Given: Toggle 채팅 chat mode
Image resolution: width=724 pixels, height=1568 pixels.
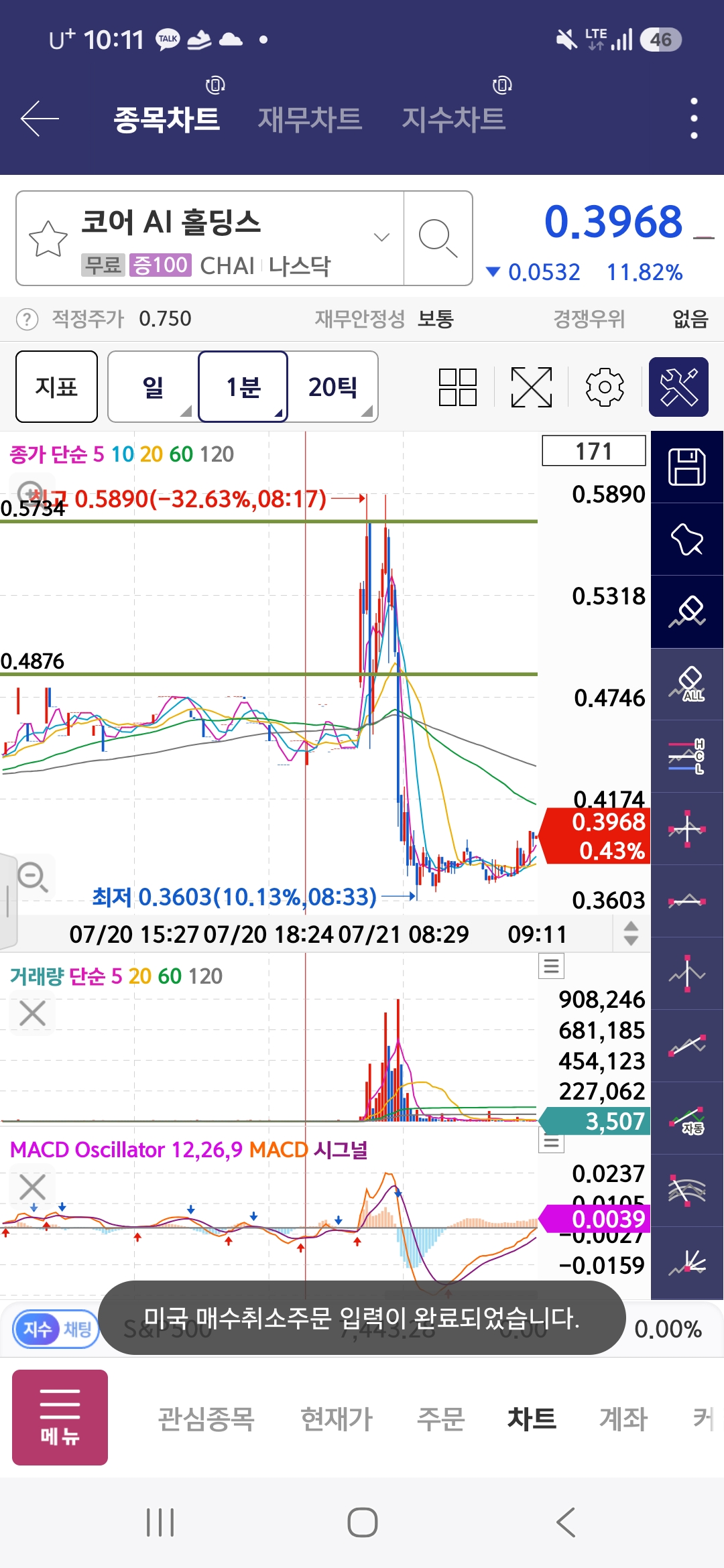Looking at the screenshot, I should (x=78, y=1329).
